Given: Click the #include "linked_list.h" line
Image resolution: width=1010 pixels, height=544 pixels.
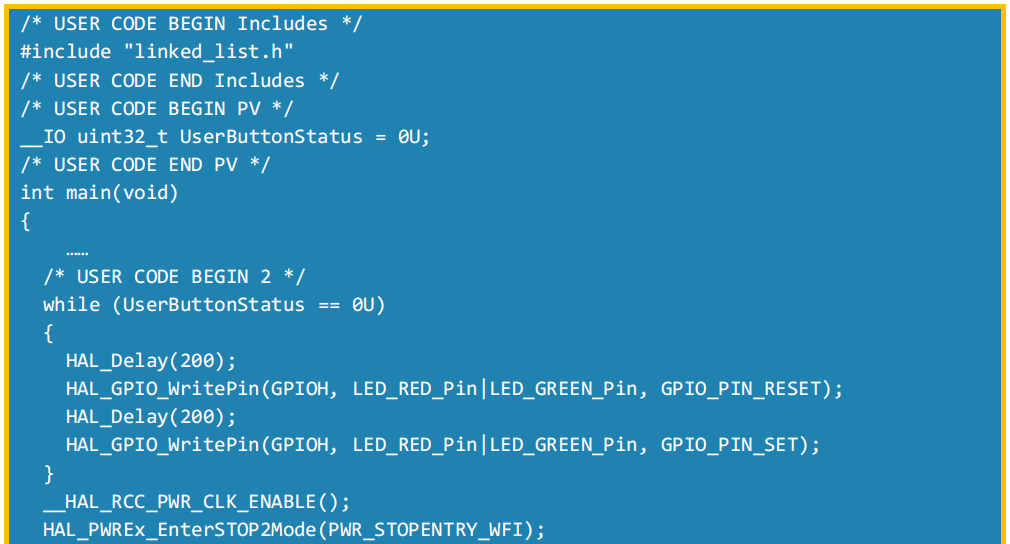Looking at the screenshot, I should [157, 52].
